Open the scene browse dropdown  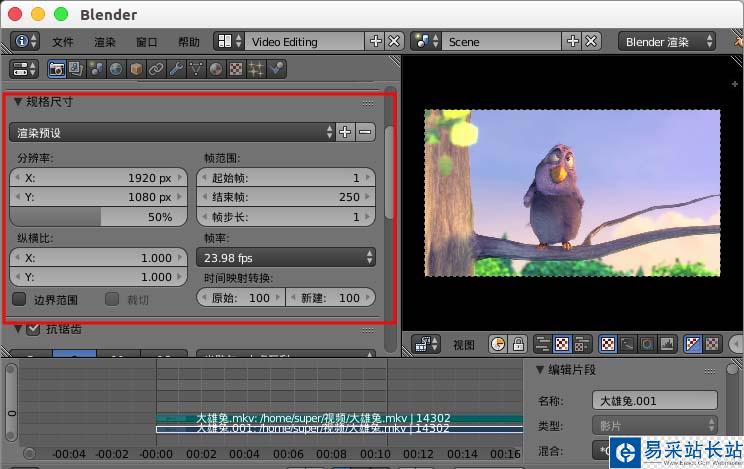427,41
